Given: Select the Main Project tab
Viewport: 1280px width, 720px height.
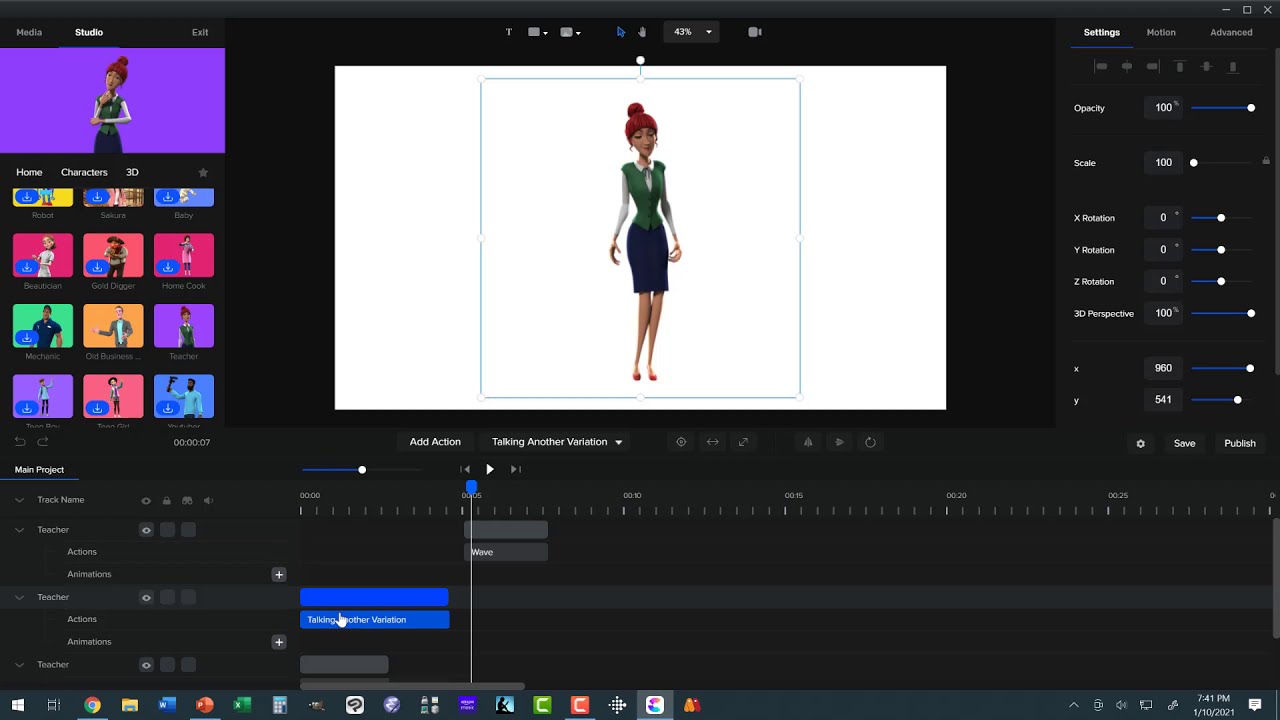Looking at the screenshot, I should pyautogui.click(x=39, y=470).
